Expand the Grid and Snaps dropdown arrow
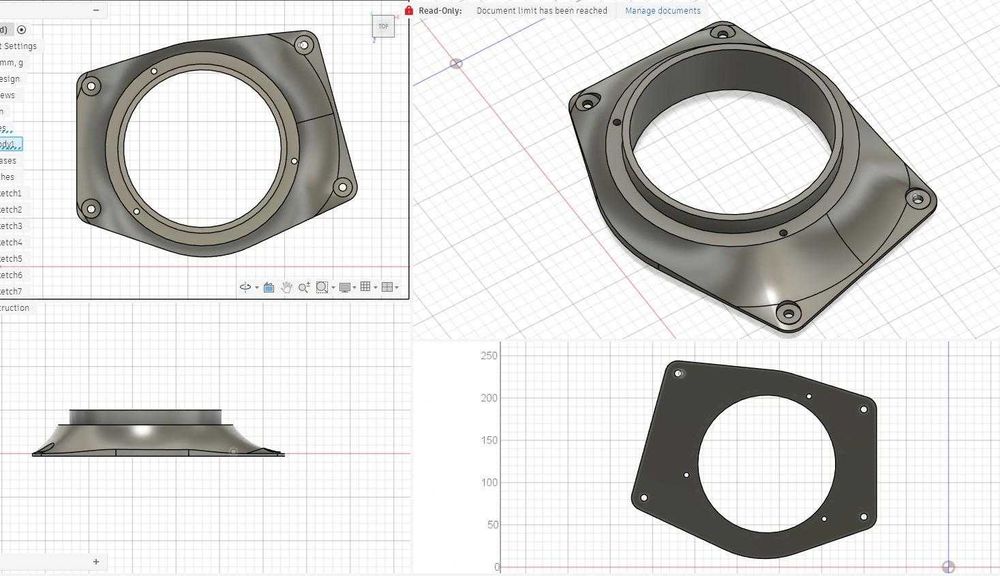Screen dimensions: 1000x576 coord(376,288)
